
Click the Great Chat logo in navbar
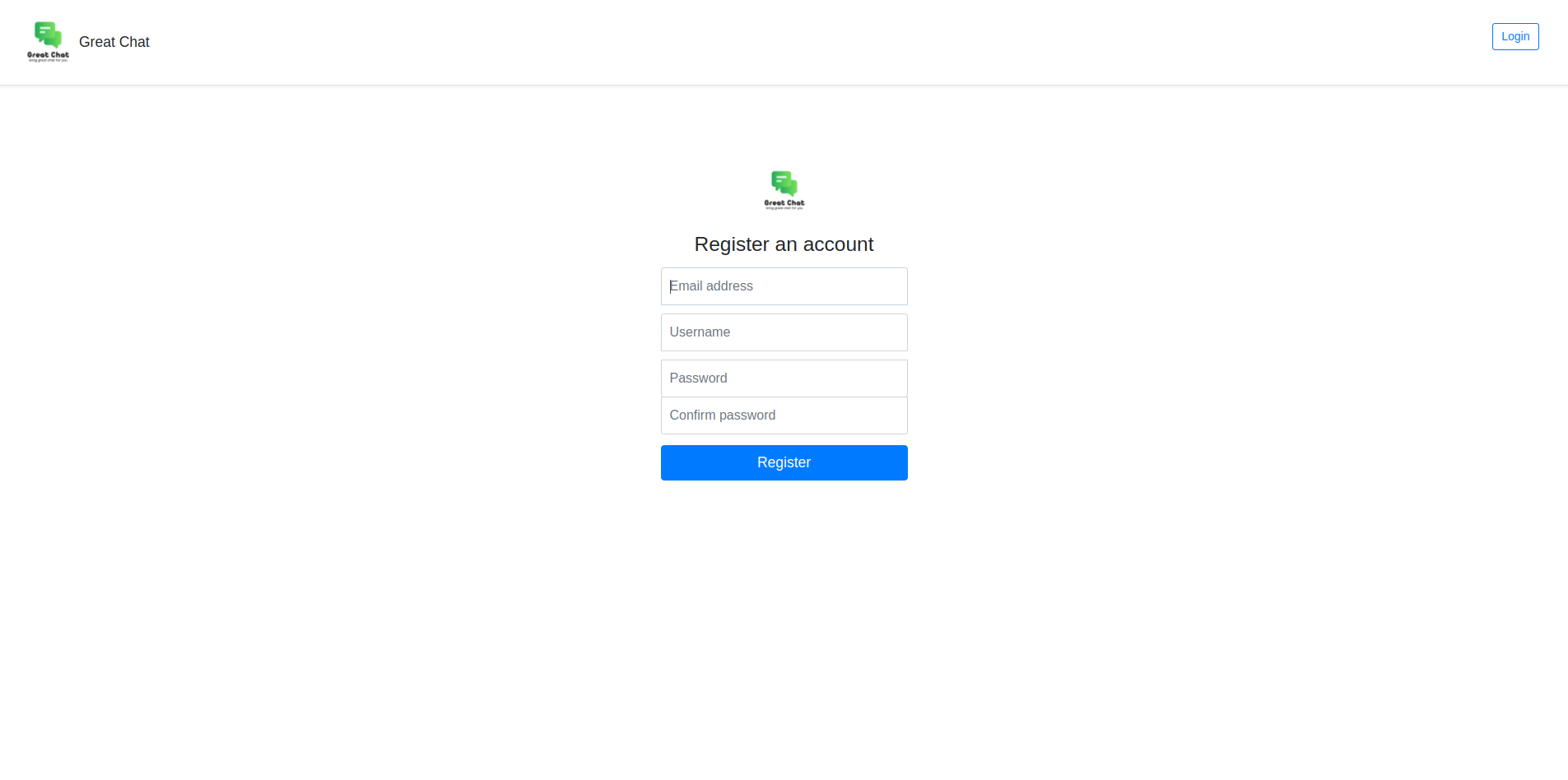48,42
